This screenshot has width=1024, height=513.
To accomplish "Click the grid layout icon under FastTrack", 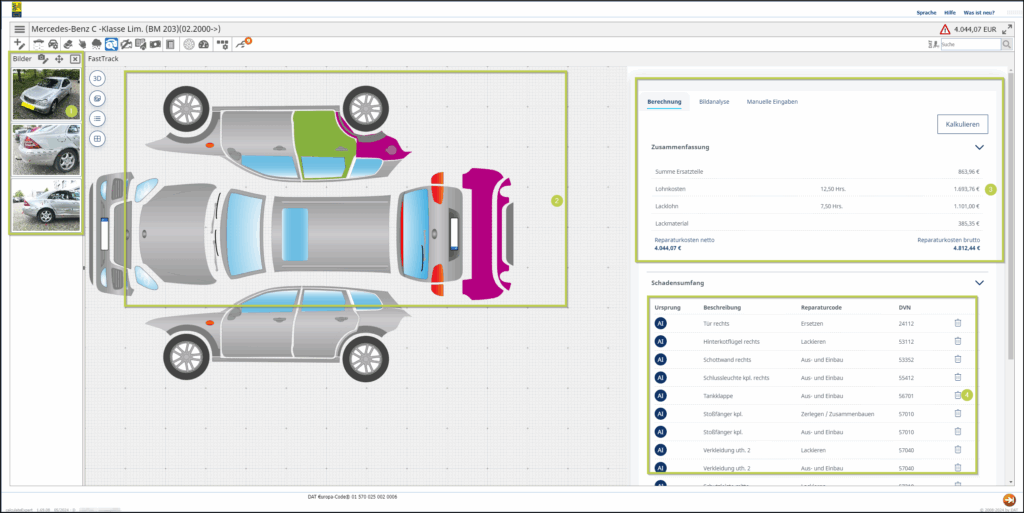I will pyautogui.click(x=97, y=138).
